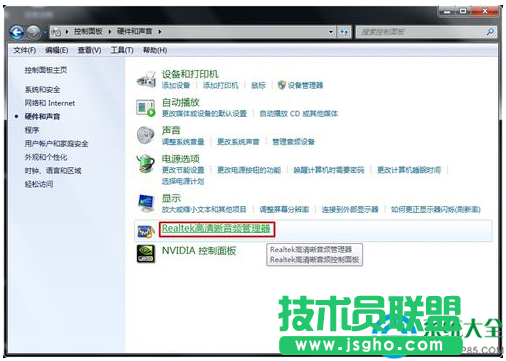This screenshot has height=361, width=506.
Task: Click 添加设备 link
Action: click(176, 85)
